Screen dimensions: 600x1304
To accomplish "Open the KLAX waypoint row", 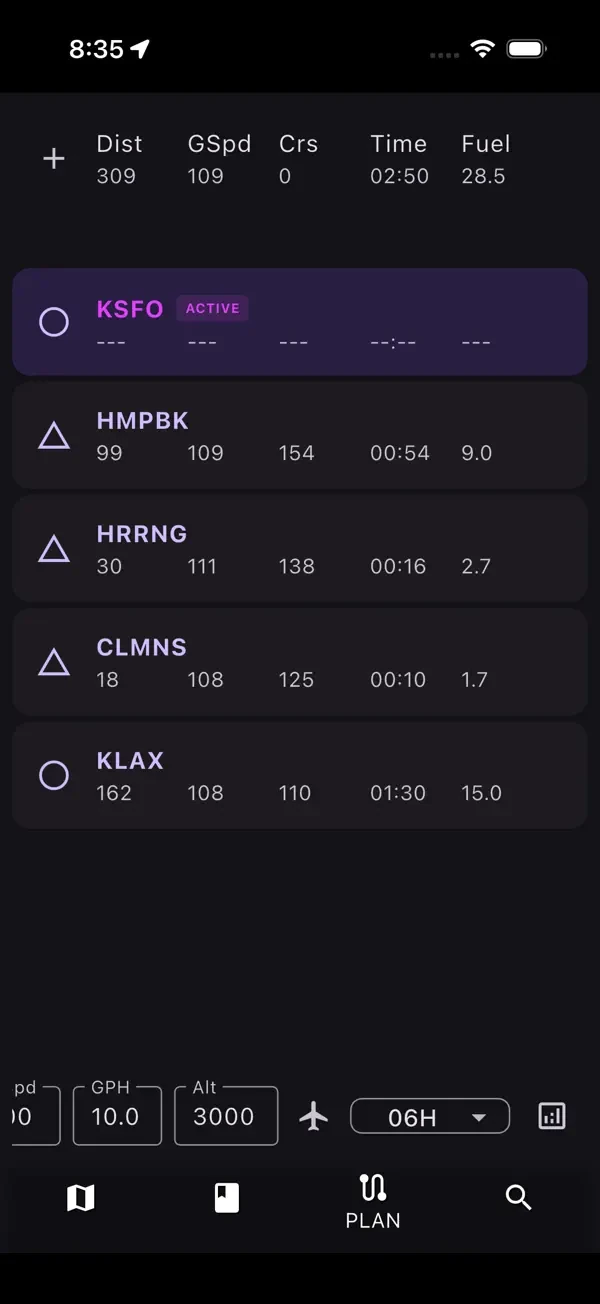I will [x=300, y=776].
